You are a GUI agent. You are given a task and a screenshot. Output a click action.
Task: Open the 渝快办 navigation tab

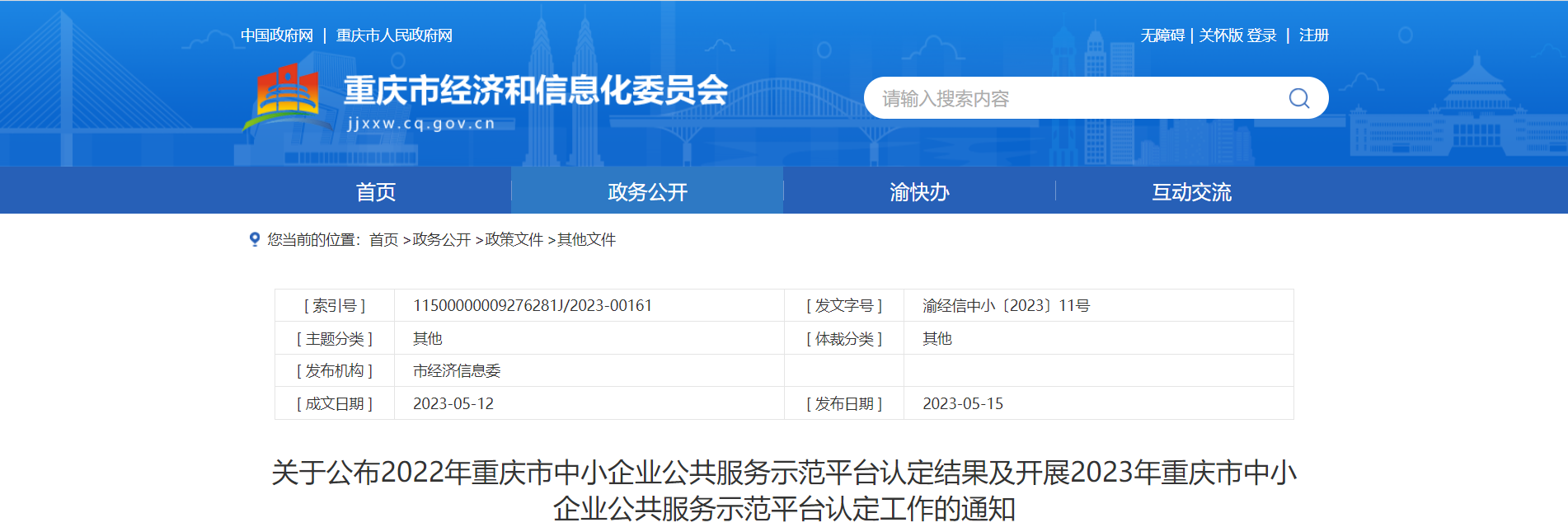919,192
